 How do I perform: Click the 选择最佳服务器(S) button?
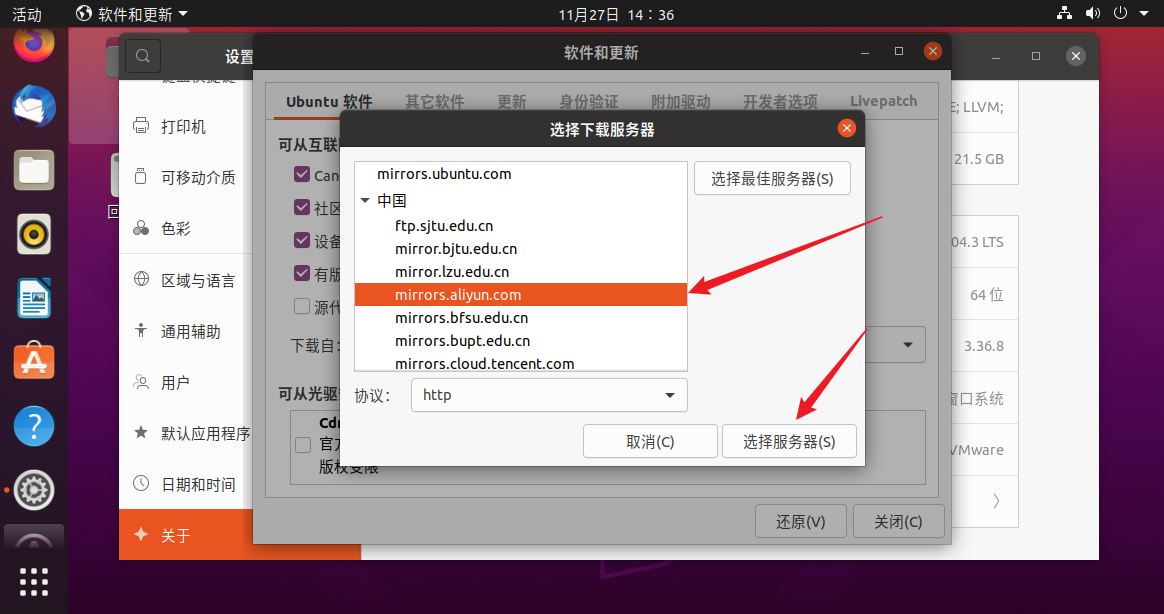772,179
